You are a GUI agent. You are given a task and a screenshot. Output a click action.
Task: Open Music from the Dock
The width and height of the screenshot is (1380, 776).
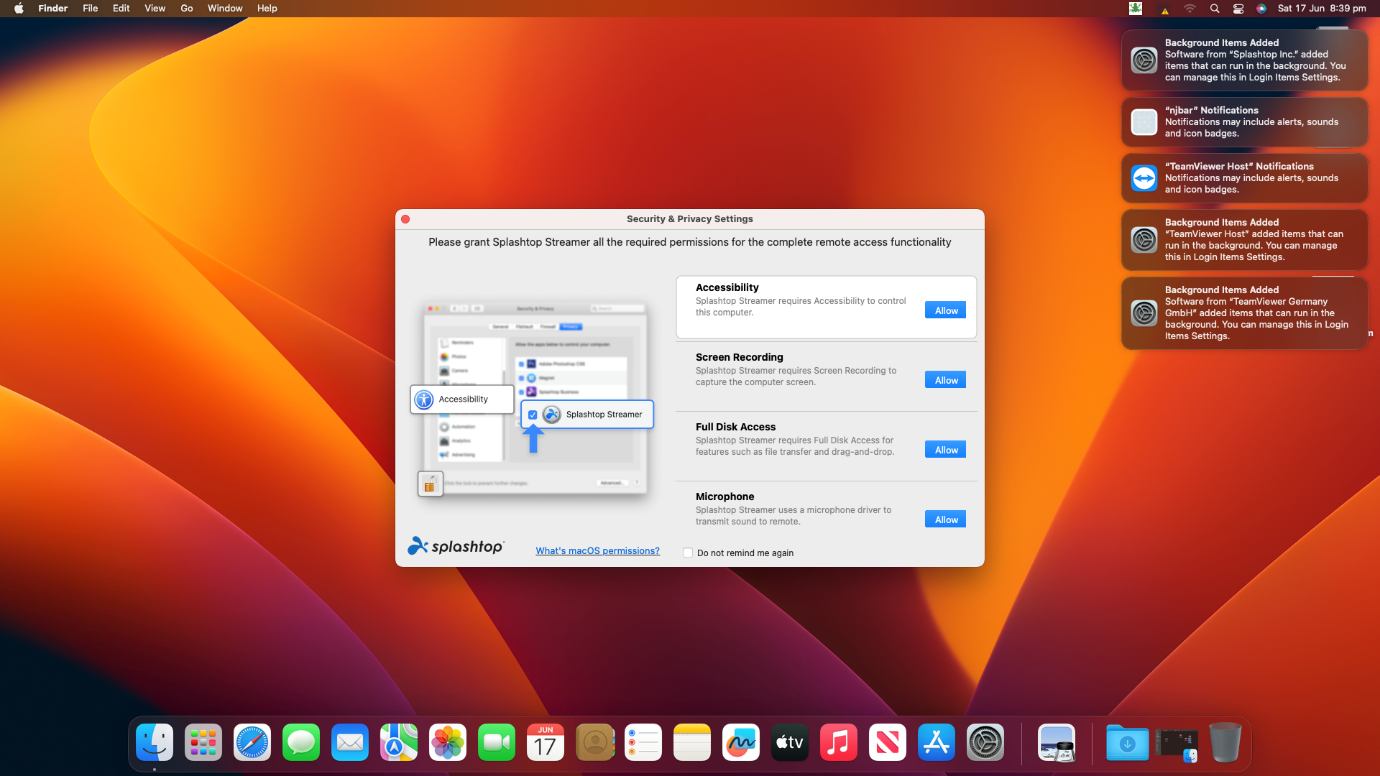point(839,742)
